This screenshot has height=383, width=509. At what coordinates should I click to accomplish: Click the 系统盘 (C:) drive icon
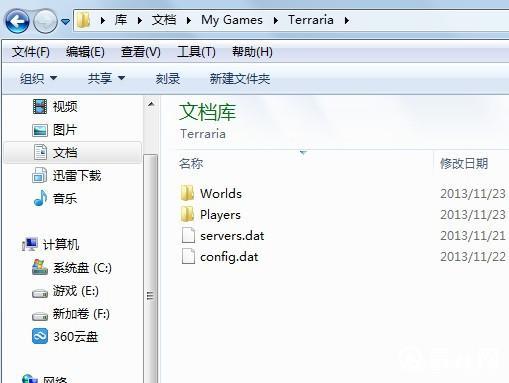click(40, 267)
